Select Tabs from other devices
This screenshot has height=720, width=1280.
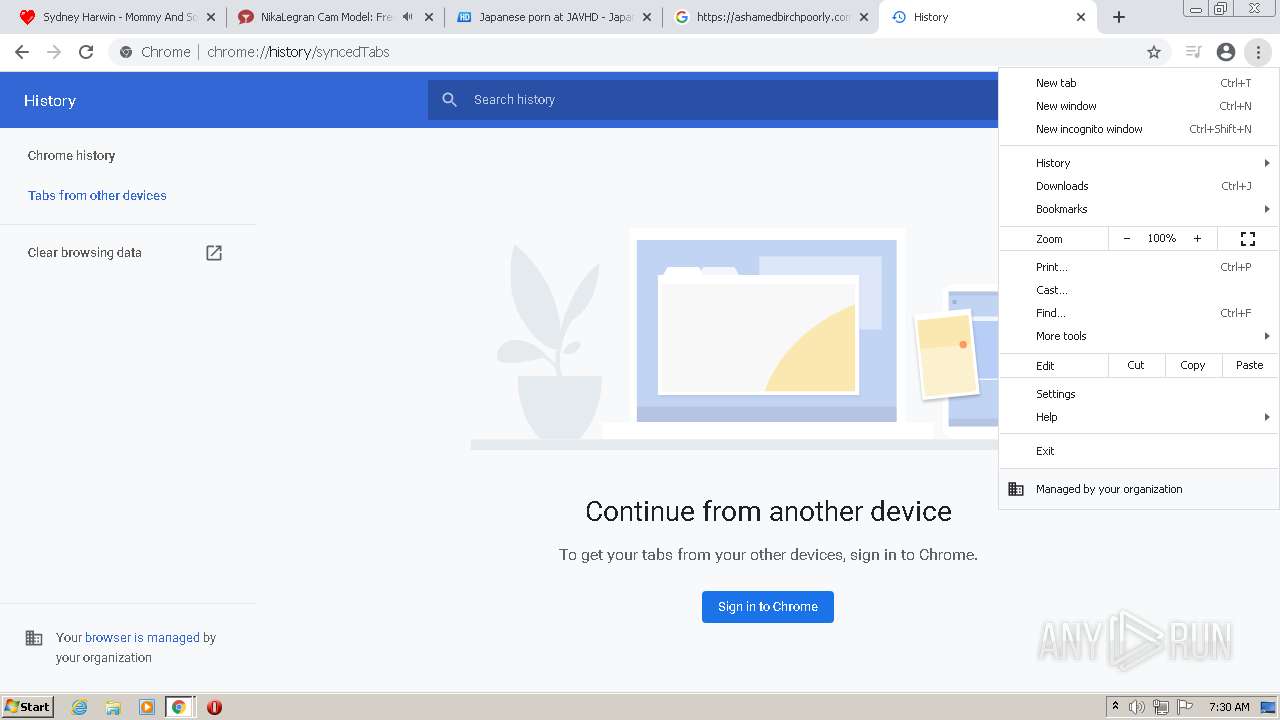[97, 196]
